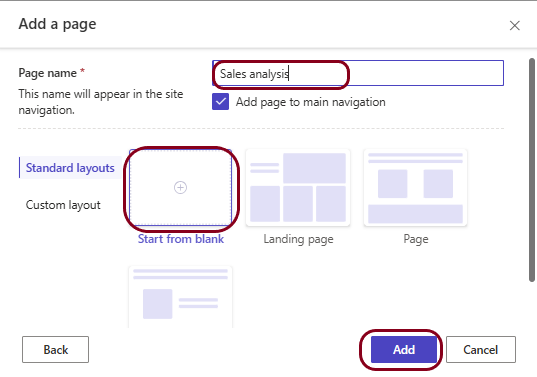Click the Landing page label
Image resolution: width=537 pixels, height=377 pixels.
pyautogui.click(x=298, y=239)
